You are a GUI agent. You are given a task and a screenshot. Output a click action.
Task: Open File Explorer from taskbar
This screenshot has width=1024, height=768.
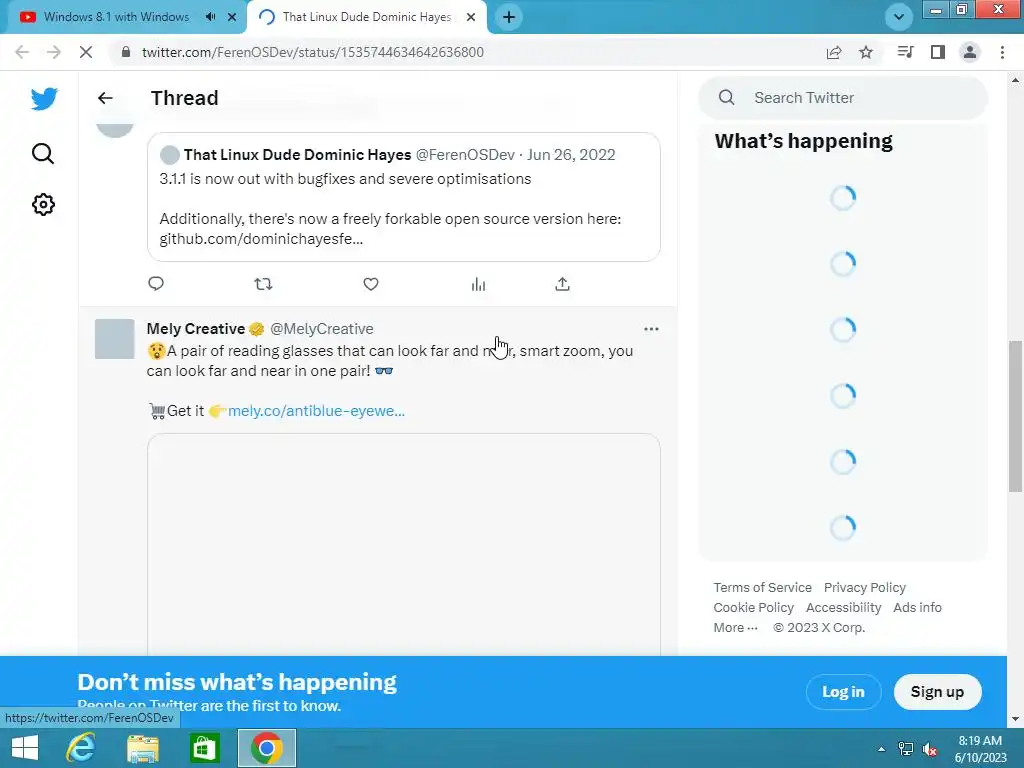[x=143, y=748]
